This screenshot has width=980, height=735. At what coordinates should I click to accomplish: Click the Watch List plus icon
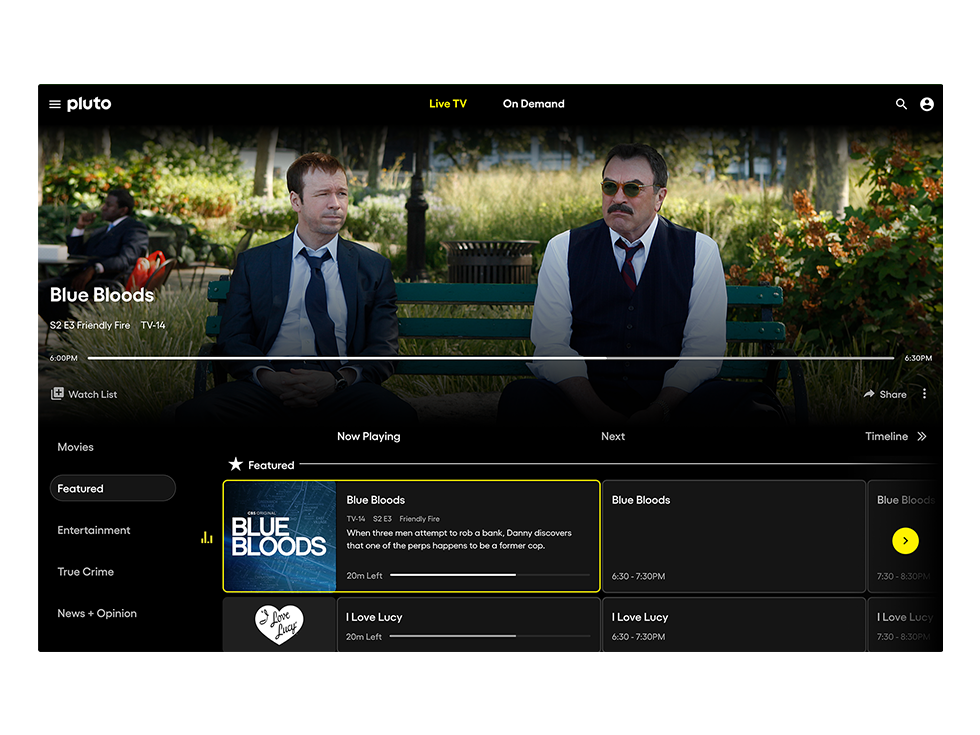(x=57, y=394)
